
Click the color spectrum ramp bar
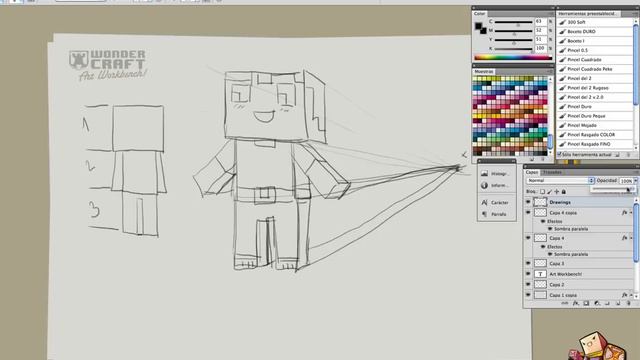click(x=513, y=58)
